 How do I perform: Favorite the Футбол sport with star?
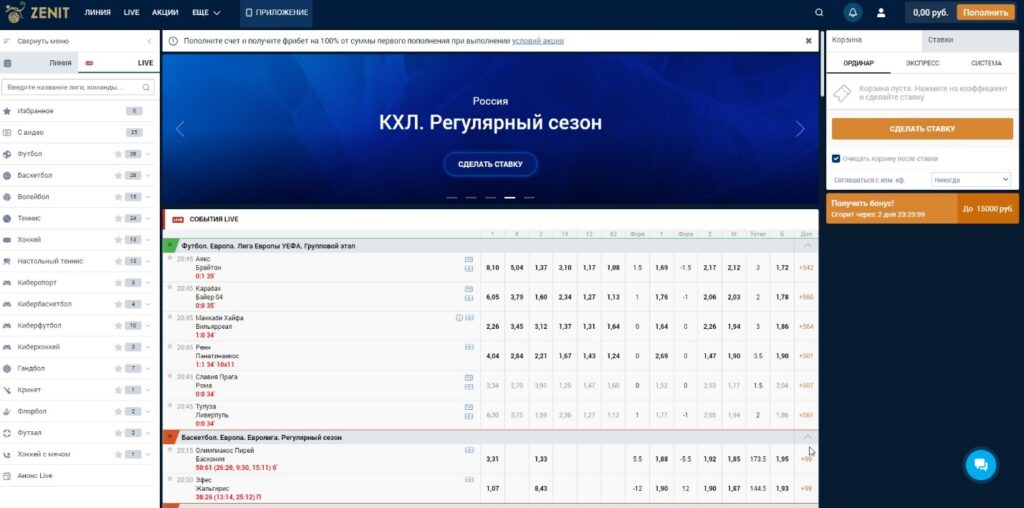point(118,154)
